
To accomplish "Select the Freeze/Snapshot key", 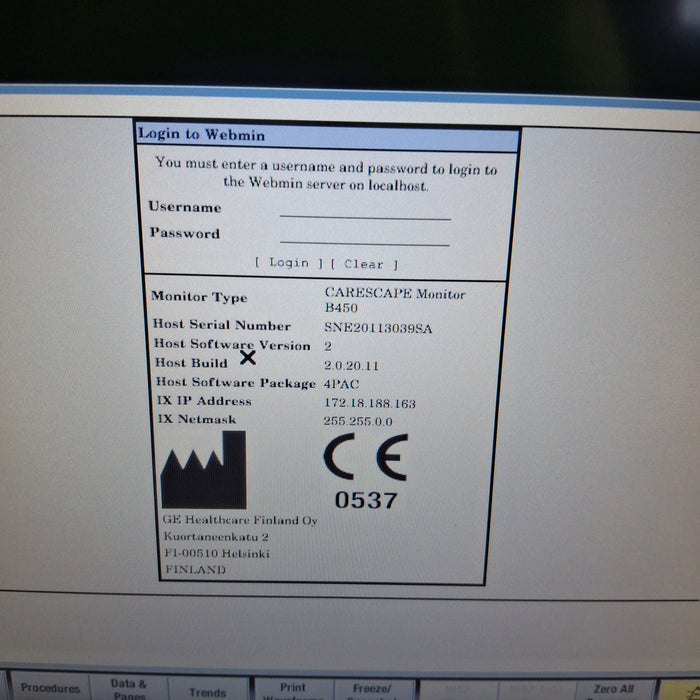I will pyautogui.click(x=370, y=689).
